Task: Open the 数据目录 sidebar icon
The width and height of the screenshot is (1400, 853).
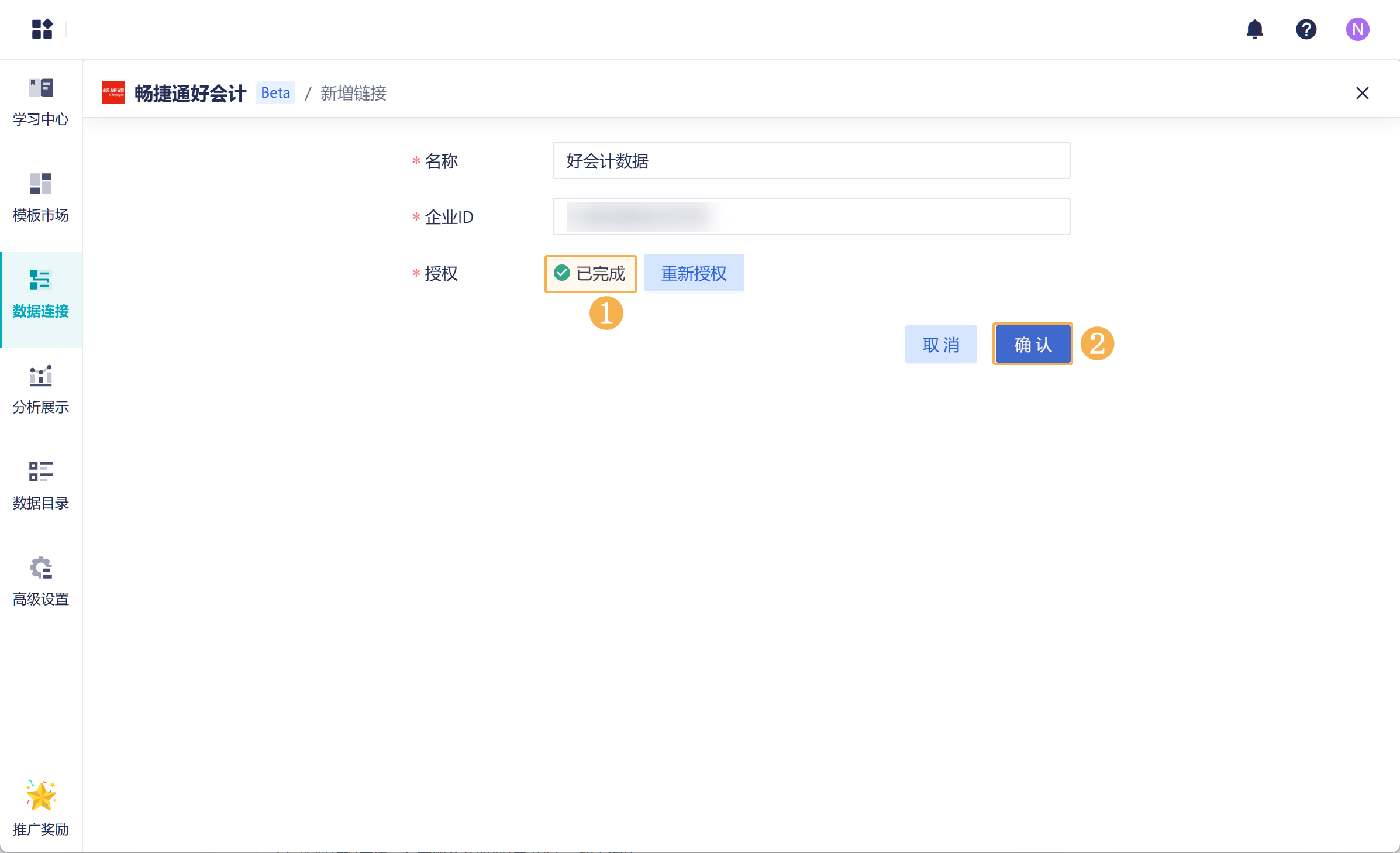Action: click(x=40, y=472)
